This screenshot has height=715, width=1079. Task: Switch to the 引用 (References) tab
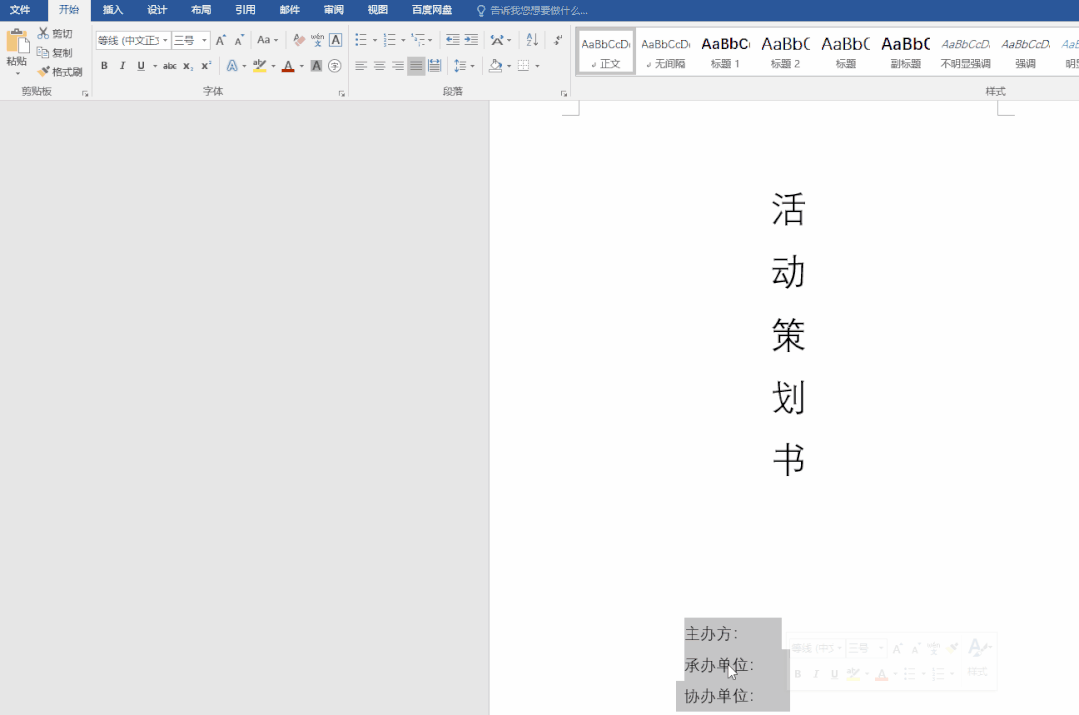tap(245, 10)
